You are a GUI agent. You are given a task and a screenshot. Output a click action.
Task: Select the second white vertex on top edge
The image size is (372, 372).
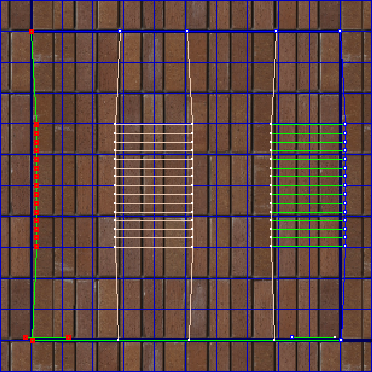click(x=187, y=31)
